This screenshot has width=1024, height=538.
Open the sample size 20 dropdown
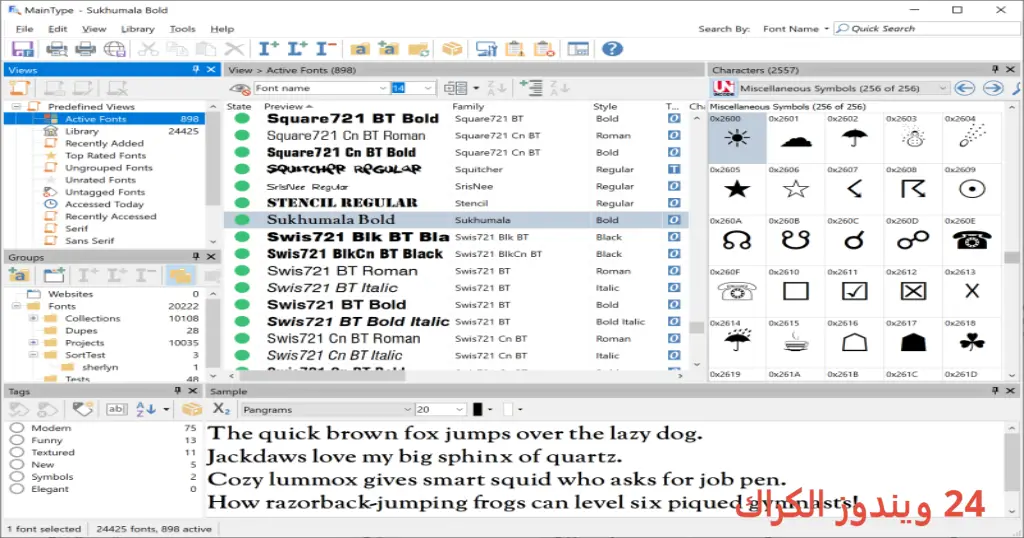(x=459, y=409)
